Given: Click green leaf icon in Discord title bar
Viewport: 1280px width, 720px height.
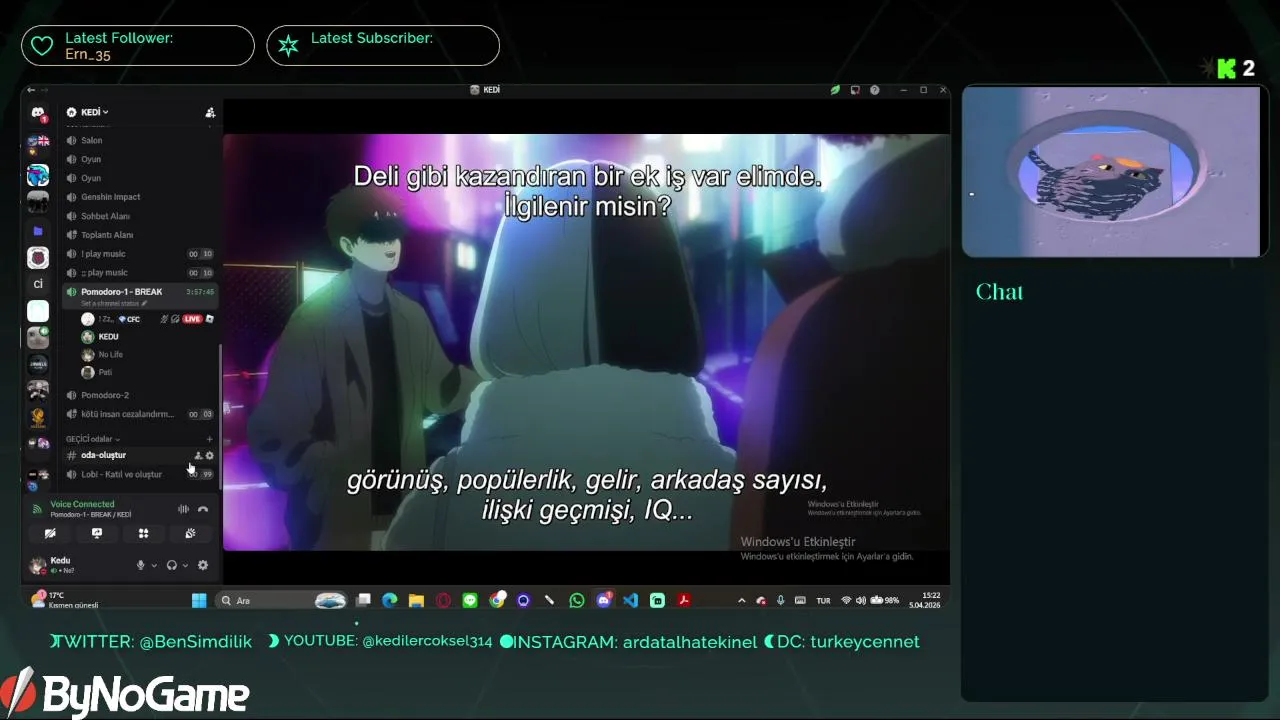Looking at the screenshot, I should click(x=835, y=90).
